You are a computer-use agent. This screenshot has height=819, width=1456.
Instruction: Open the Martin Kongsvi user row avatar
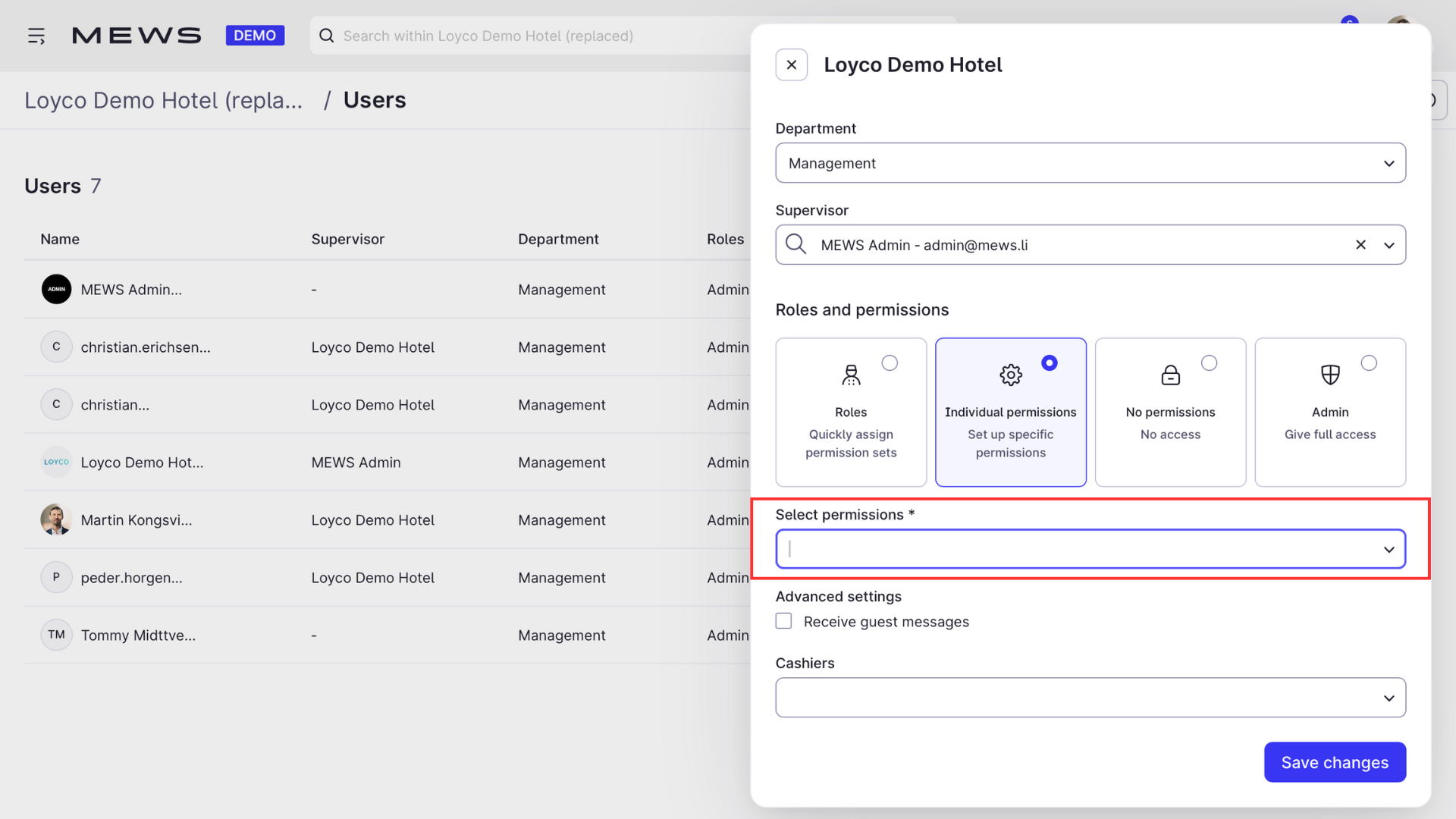[x=56, y=519]
